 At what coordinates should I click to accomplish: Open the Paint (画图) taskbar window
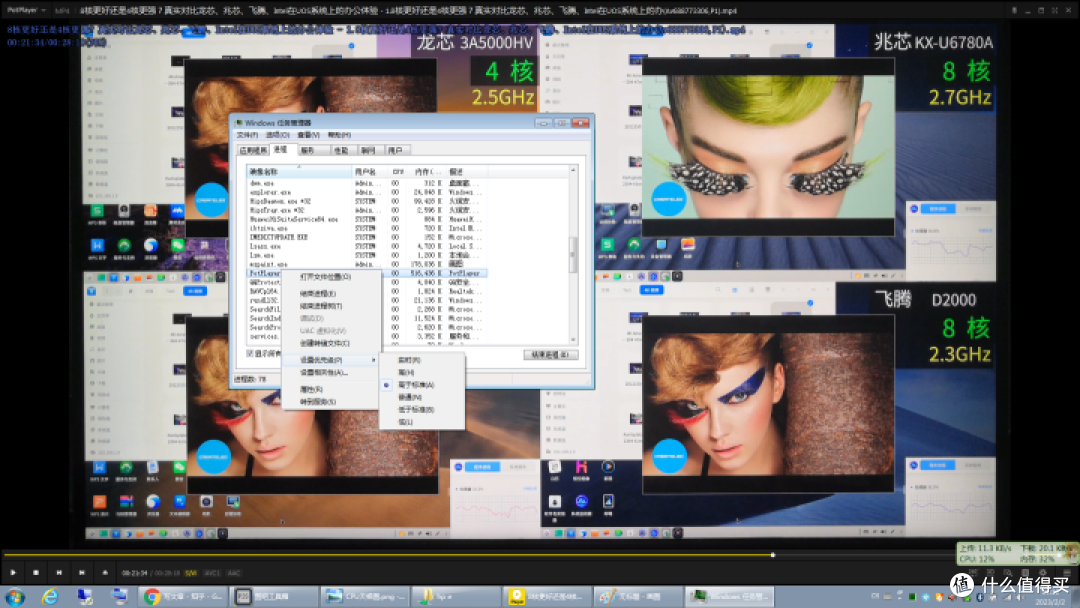pos(637,596)
